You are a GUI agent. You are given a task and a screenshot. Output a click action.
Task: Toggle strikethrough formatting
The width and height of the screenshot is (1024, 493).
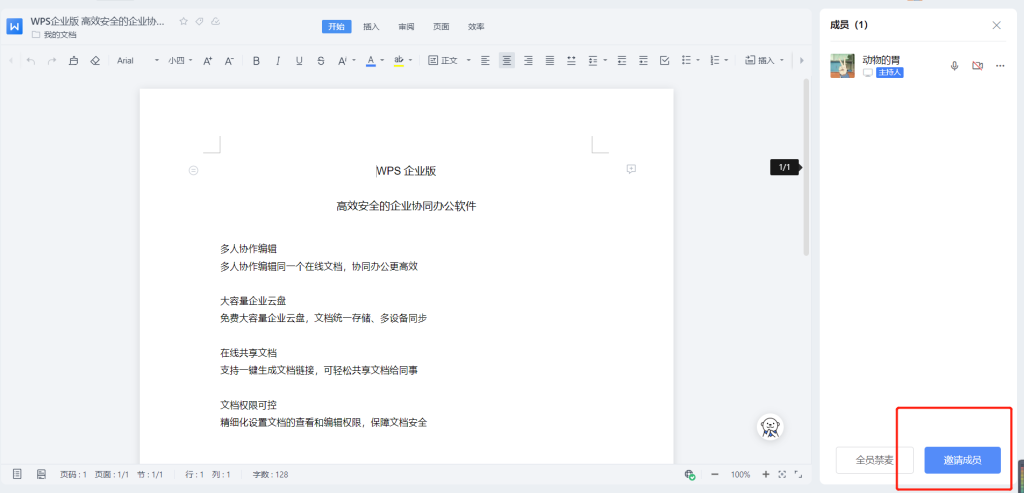321,61
